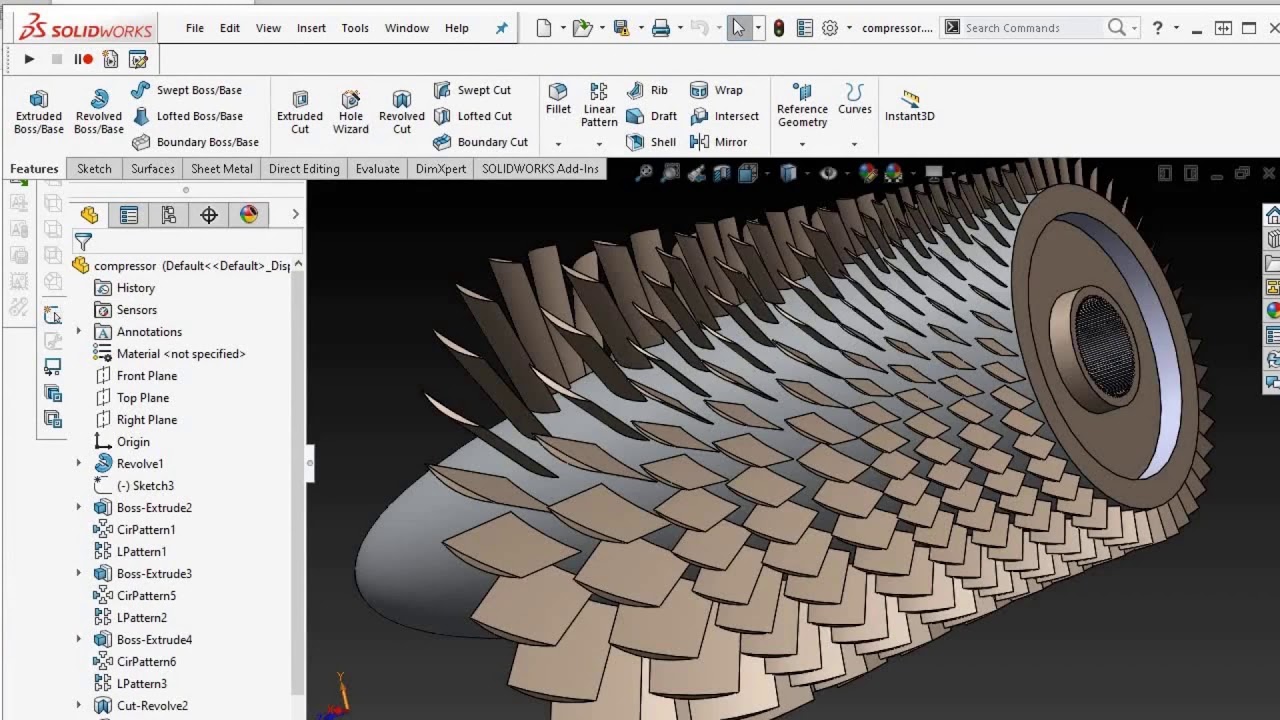Select the Swept Boss/Base tool

pos(186,90)
